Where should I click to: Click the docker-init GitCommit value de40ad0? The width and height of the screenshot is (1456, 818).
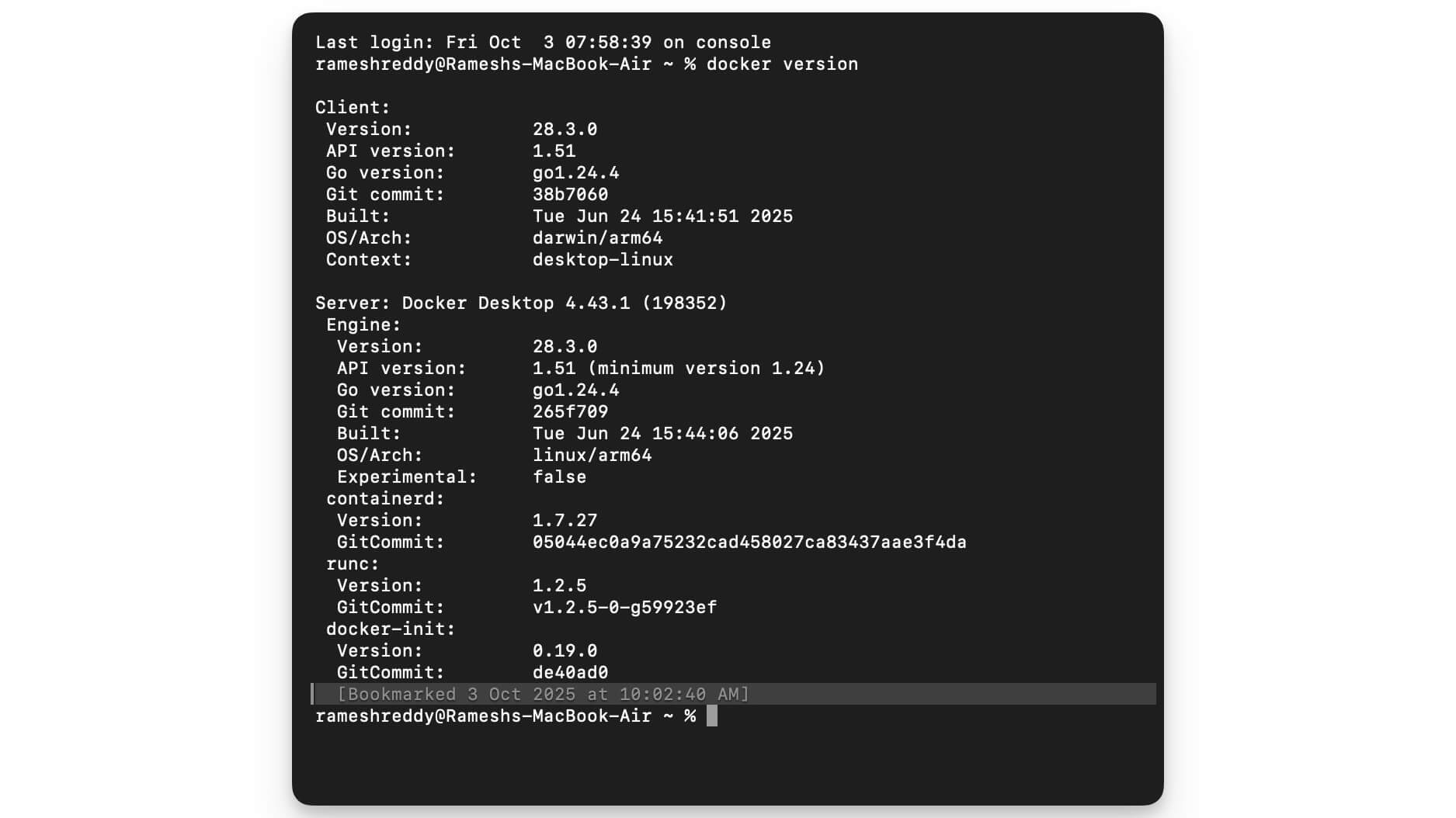point(570,672)
